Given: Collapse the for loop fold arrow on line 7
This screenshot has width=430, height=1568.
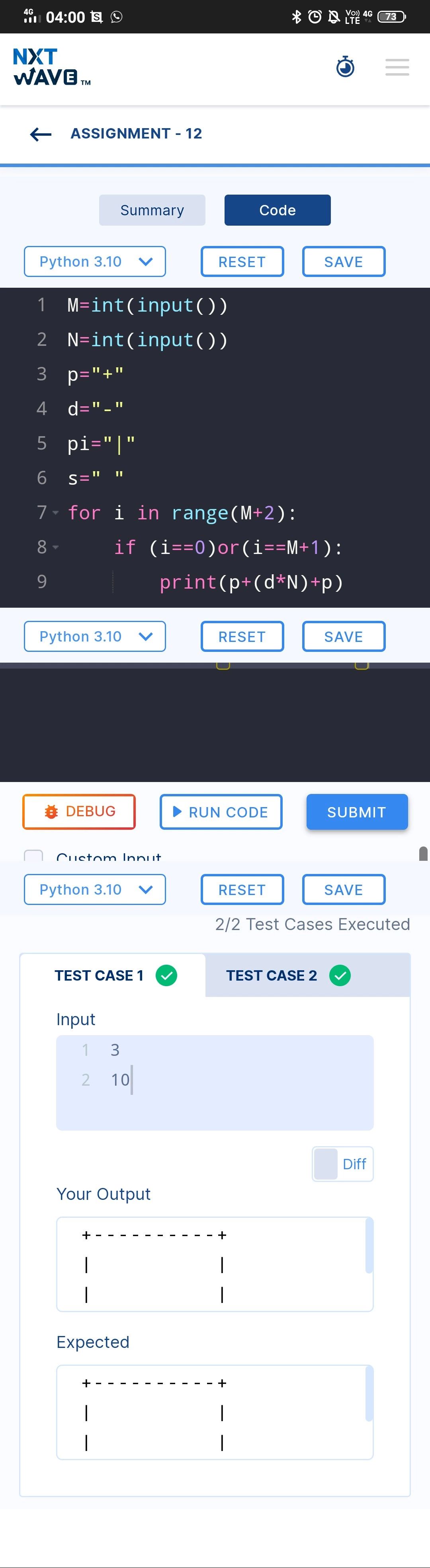Looking at the screenshot, I should (56, 513).
